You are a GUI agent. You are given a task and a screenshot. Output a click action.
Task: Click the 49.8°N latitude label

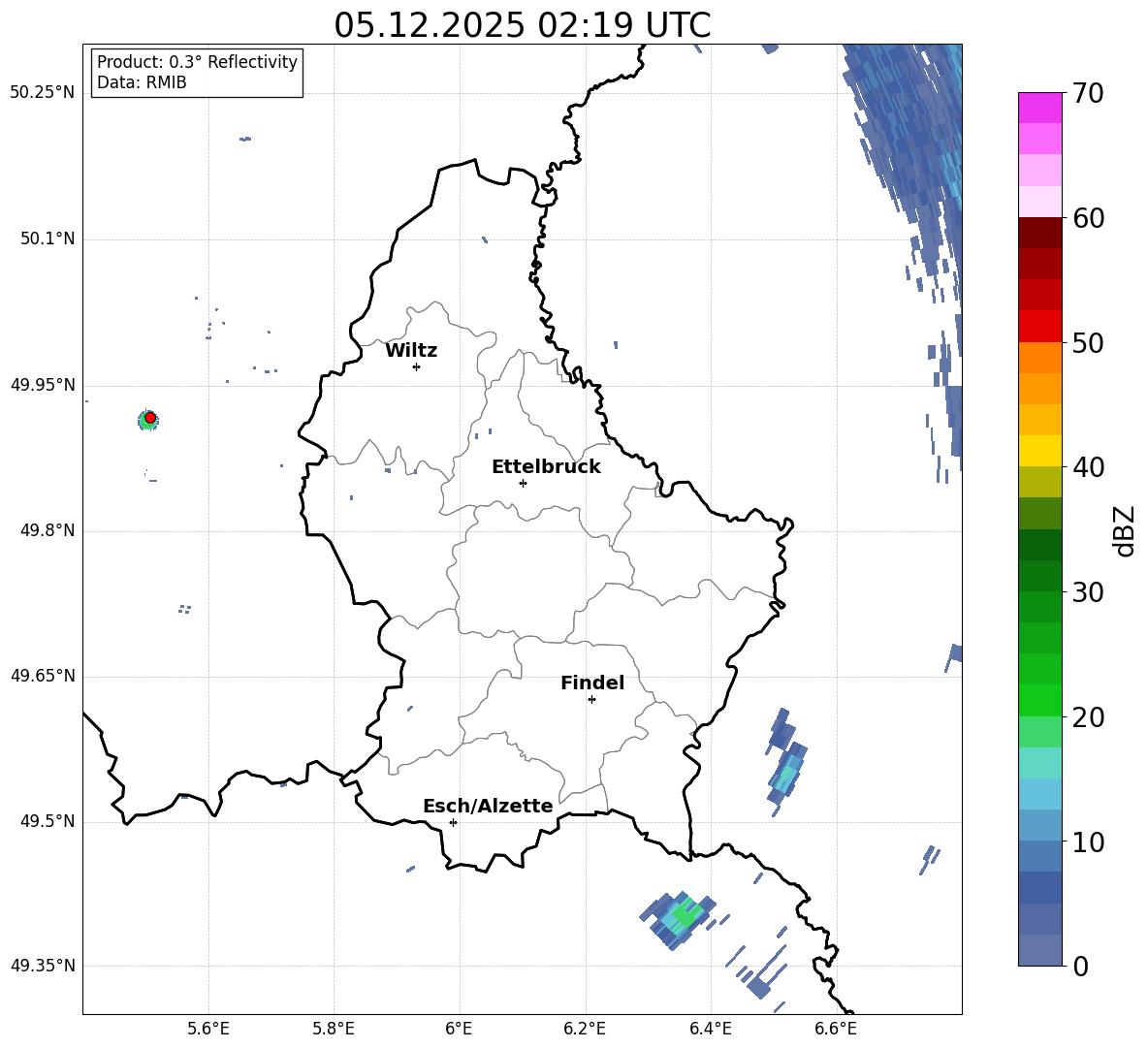coord(47,530)
